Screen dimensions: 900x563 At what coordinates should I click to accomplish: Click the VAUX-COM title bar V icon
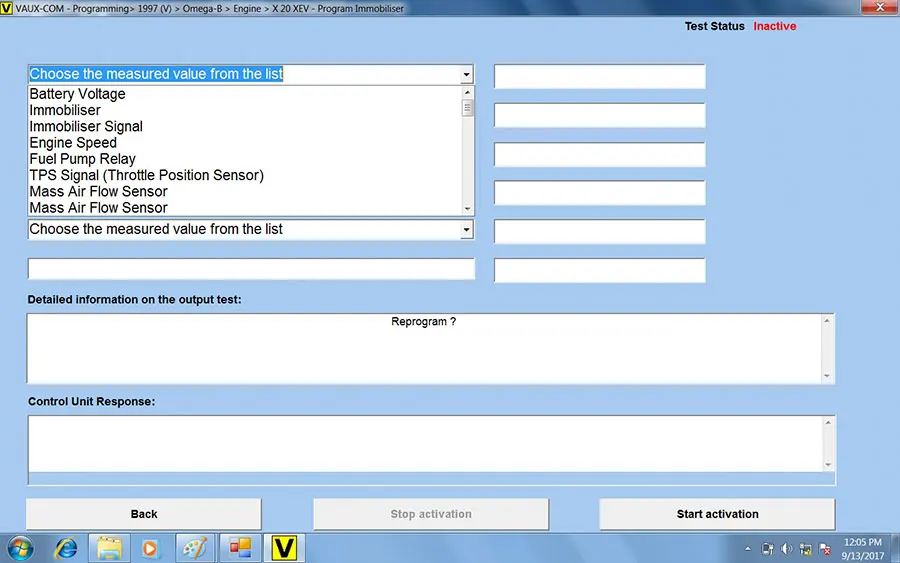[6, 8]
